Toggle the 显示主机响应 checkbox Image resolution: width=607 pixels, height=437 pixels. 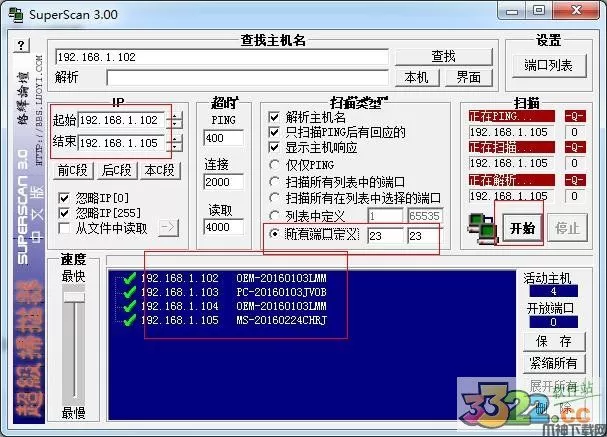click(274, 147)
